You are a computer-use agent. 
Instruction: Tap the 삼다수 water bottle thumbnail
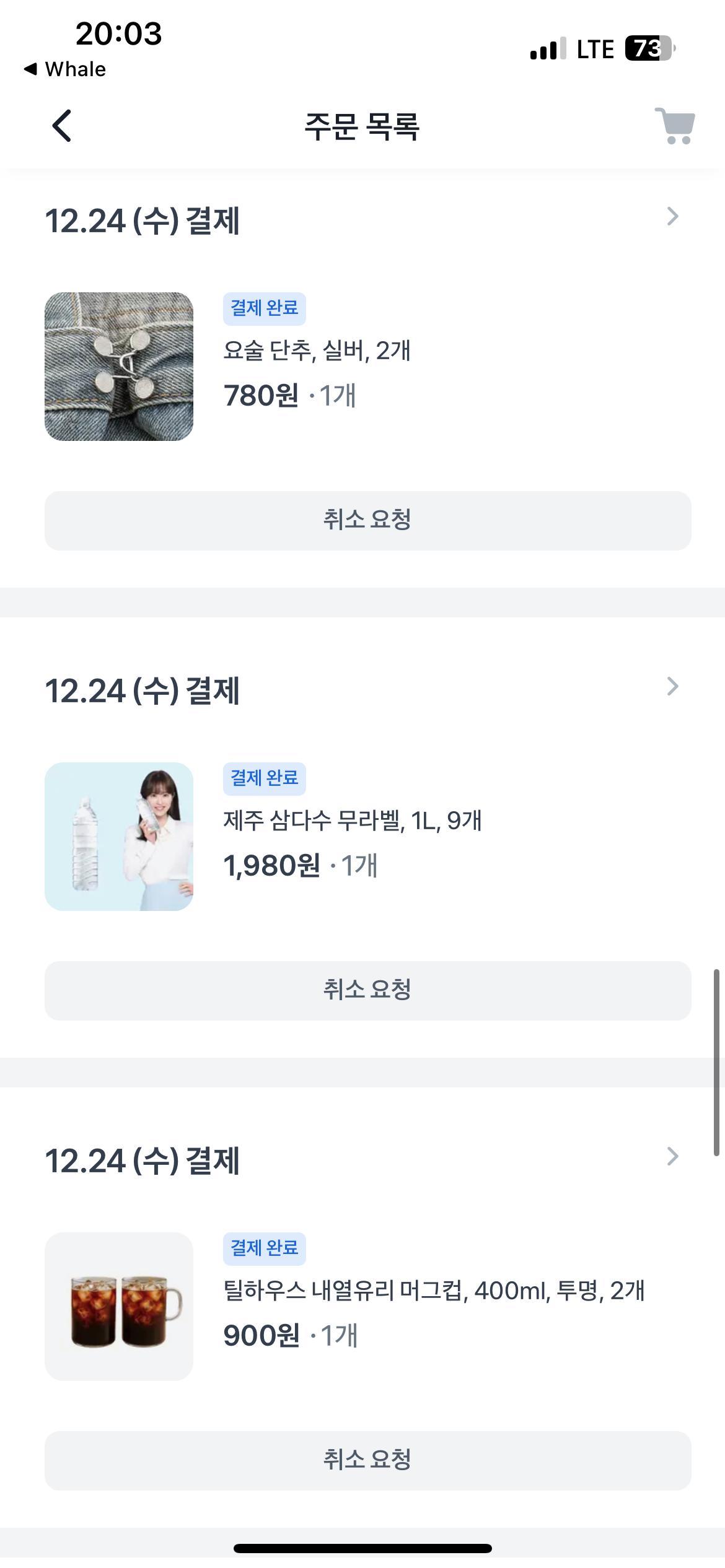point(119,837)
